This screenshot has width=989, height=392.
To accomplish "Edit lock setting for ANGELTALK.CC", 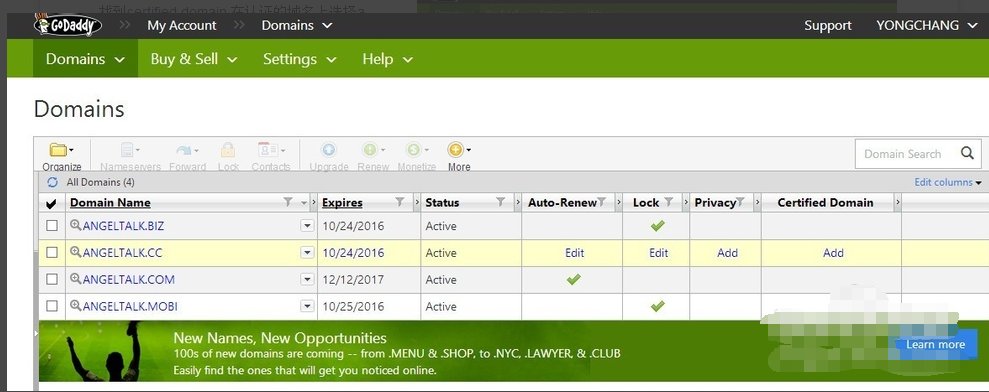I will click(x=658, y=252).
